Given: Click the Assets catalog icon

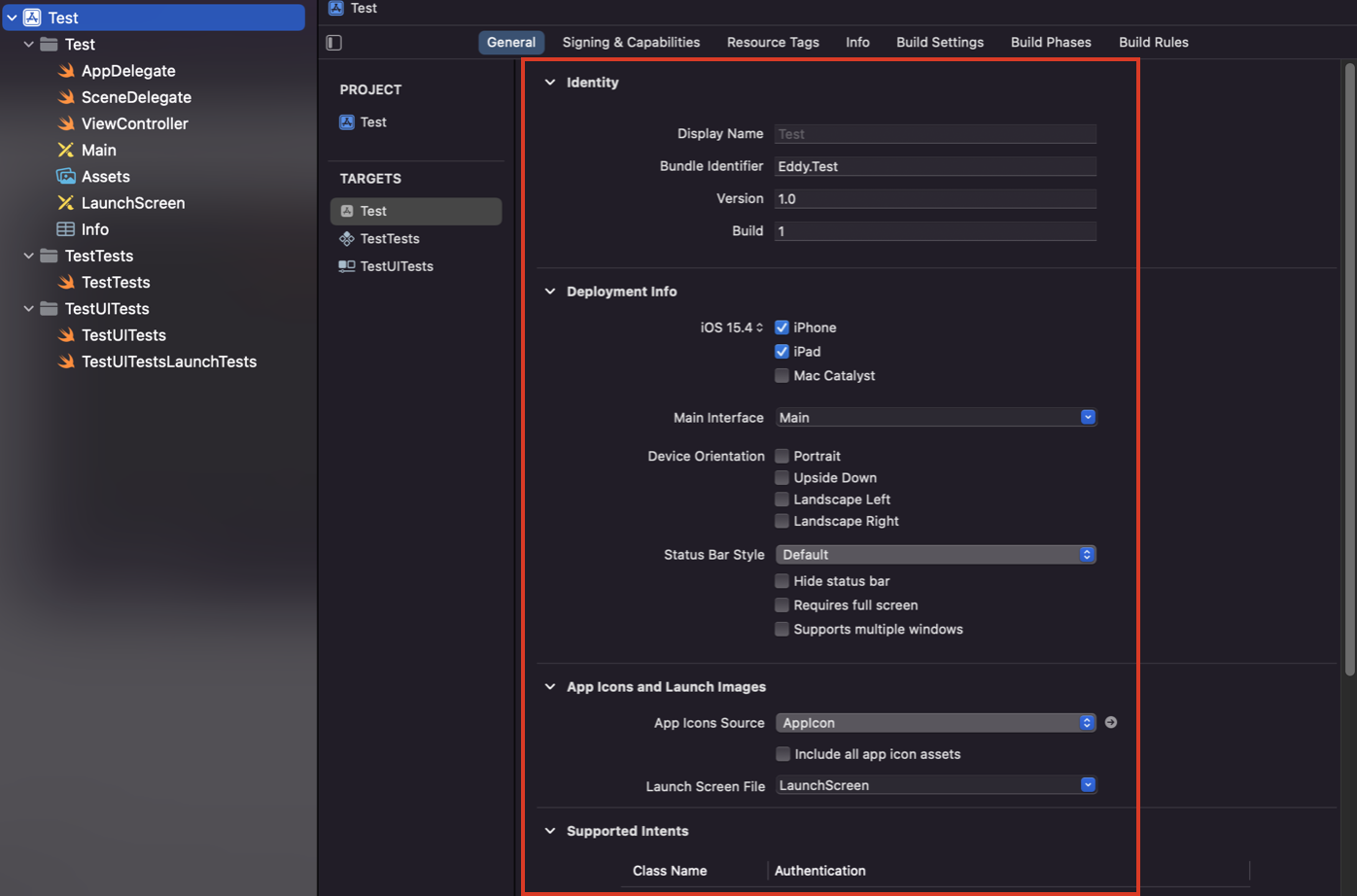Looking at the screenshot, I should 66,176.
